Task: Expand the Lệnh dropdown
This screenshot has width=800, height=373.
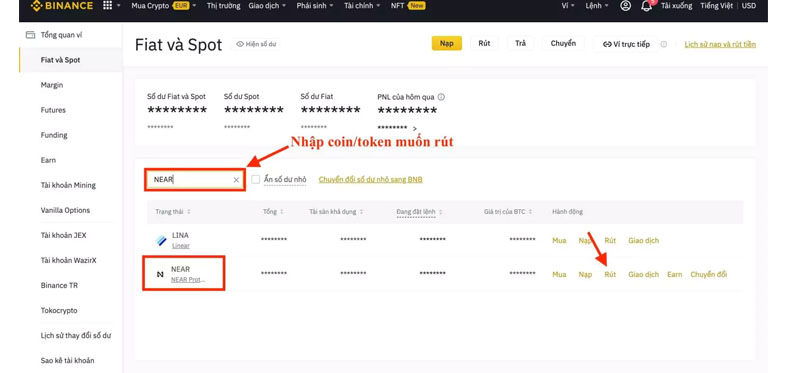Action: coord(597,6)
